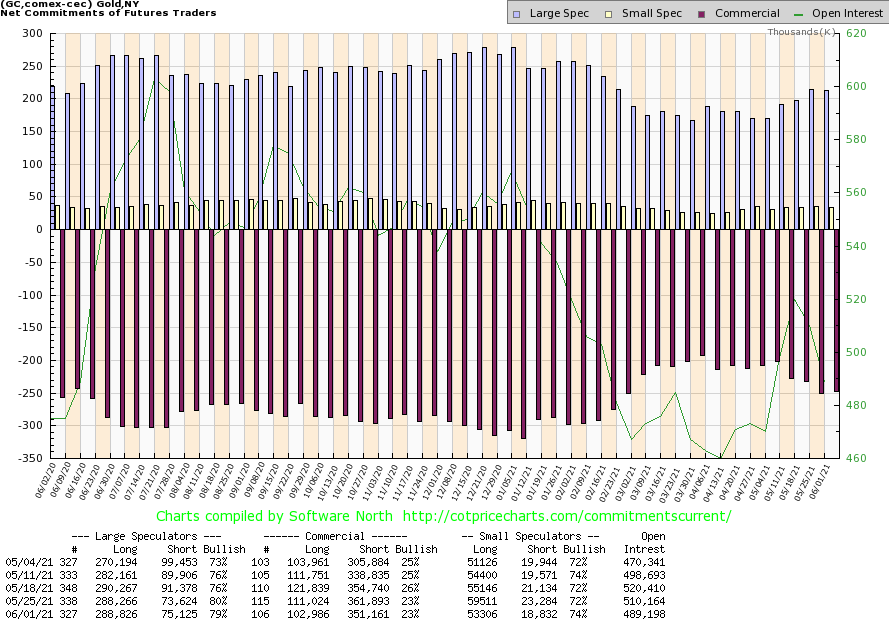The height and width of the screenshot is (620, 889).
Task: Open the cotpricecharts.com commitmentscurrent URL
Action: tap(569, 516)
